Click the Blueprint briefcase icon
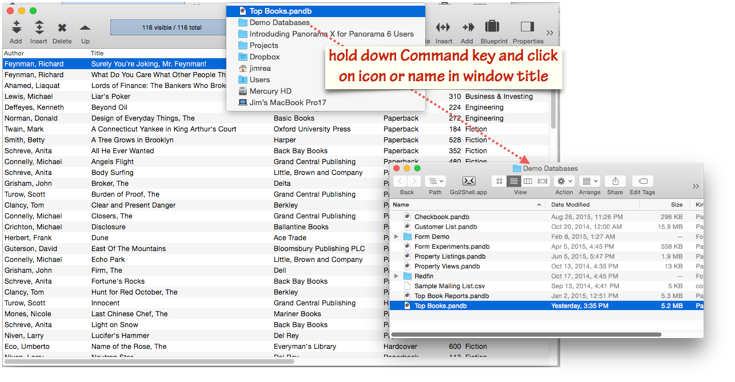The image size is (735, 382). (492, 27)
